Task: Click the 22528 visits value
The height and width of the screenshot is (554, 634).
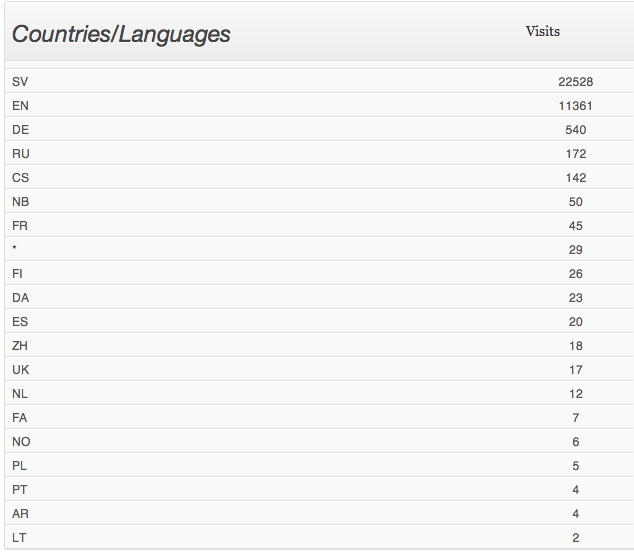Action: tap(575, 81)
